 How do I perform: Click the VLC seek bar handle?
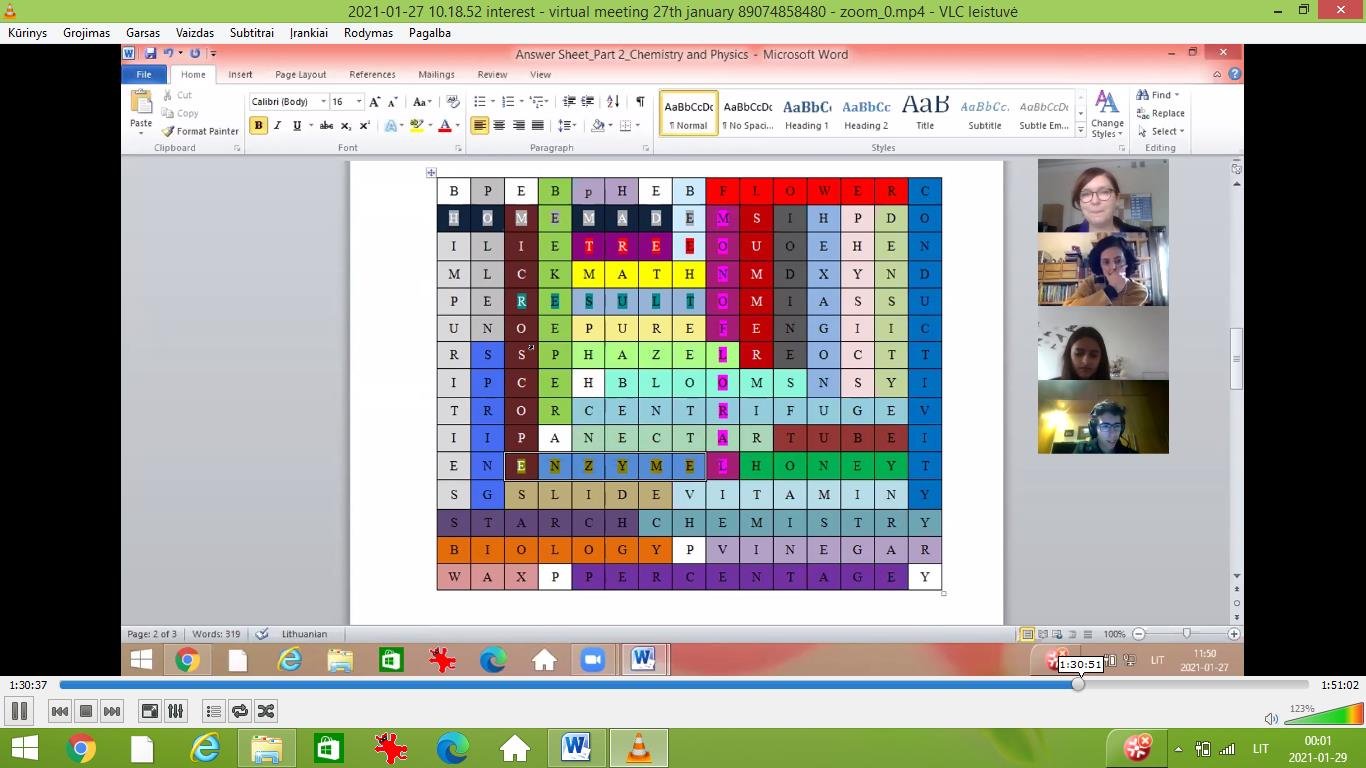1078,685
